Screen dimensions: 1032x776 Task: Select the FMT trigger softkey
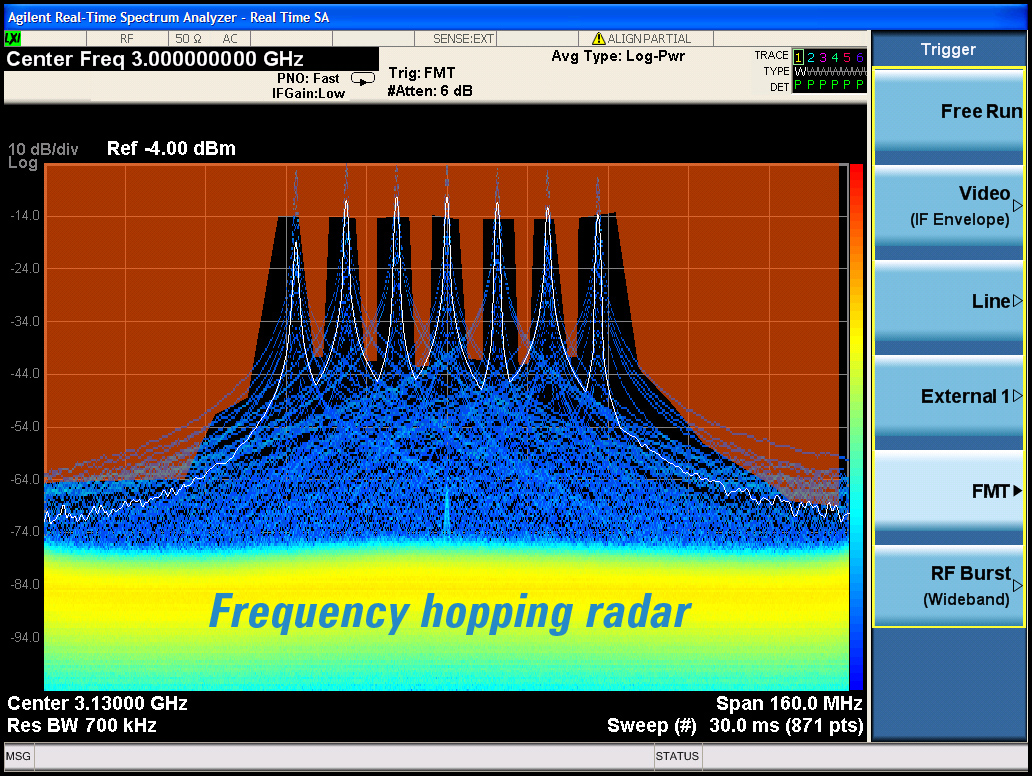tap(948, 491)
